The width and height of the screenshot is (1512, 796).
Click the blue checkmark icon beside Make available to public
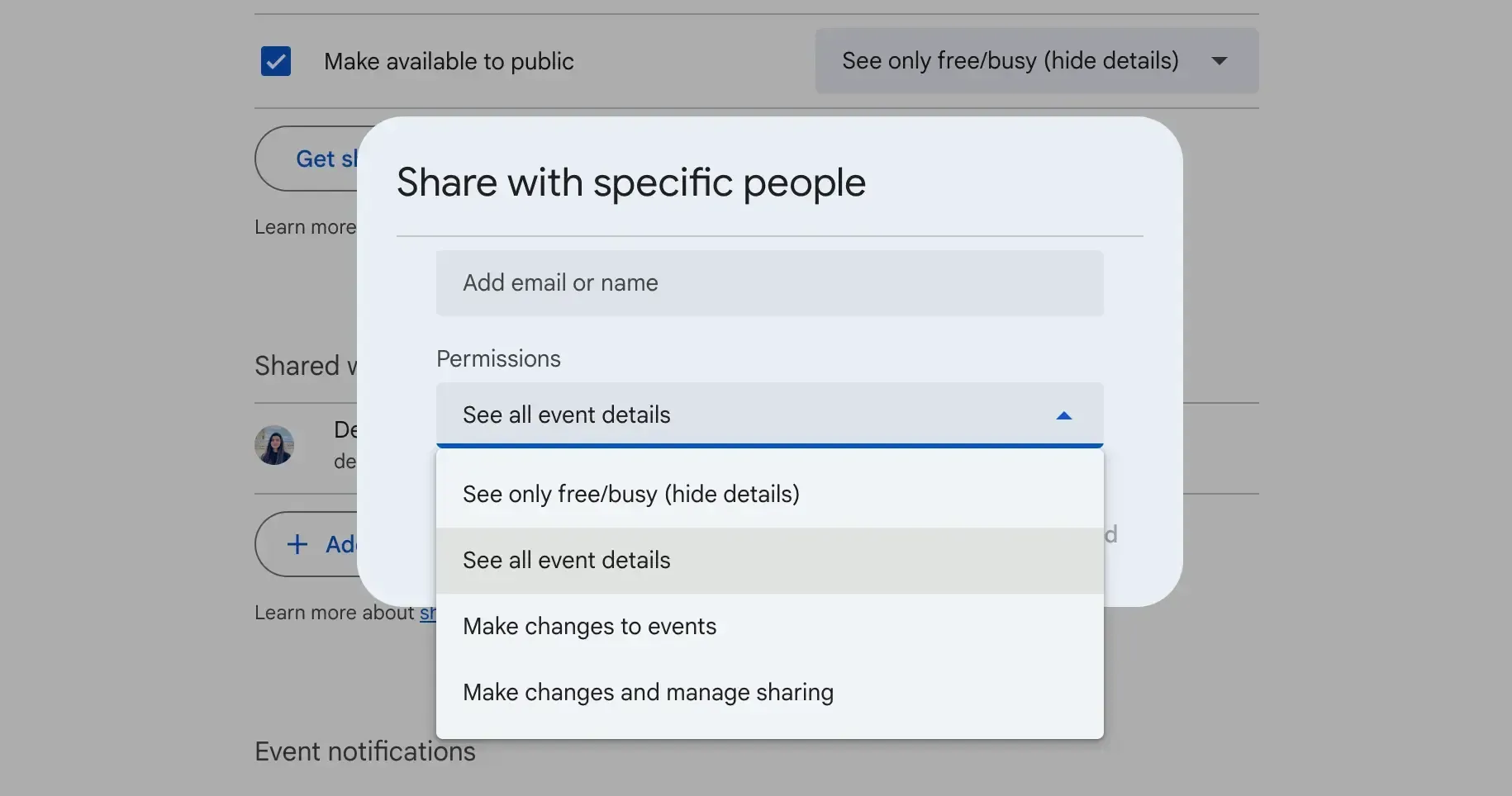coord(276,61)
